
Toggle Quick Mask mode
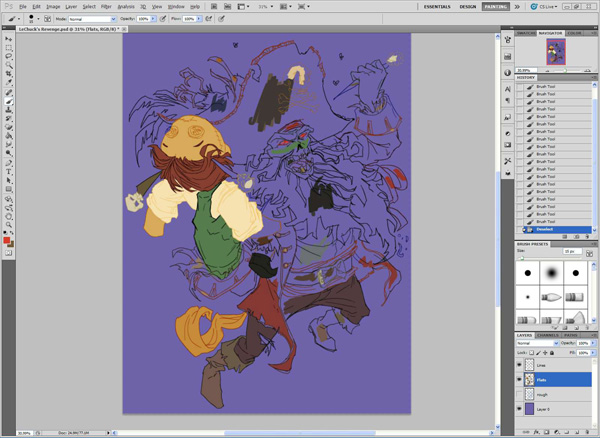tap(8, 253)
